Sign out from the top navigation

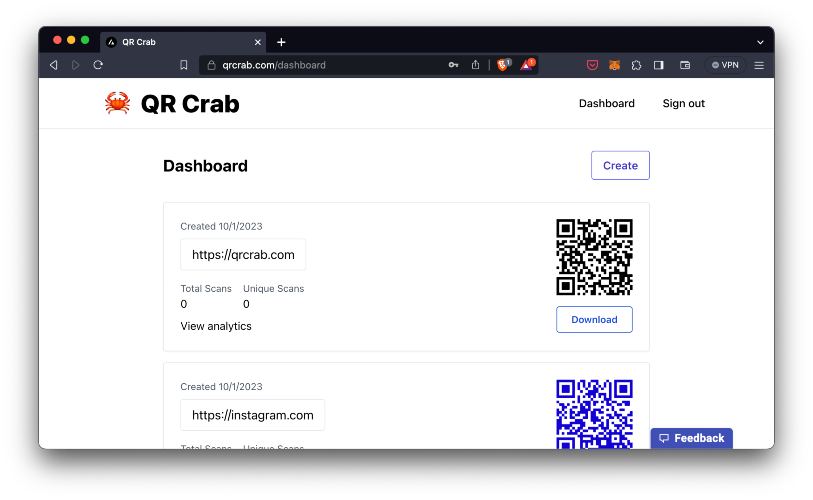click(683, 103)
